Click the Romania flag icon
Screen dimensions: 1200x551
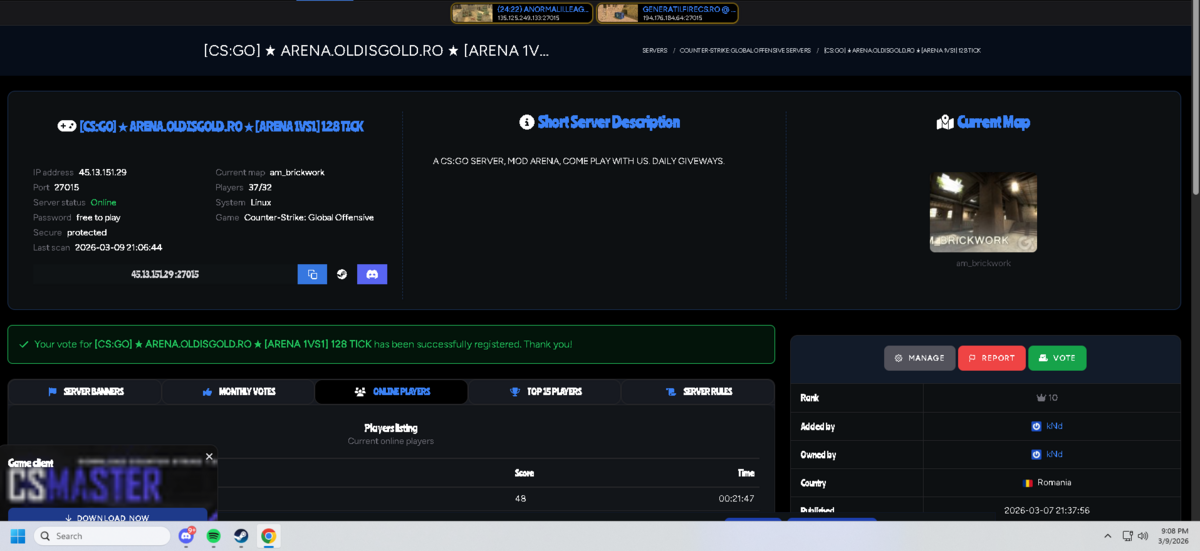pos(1028,483)
